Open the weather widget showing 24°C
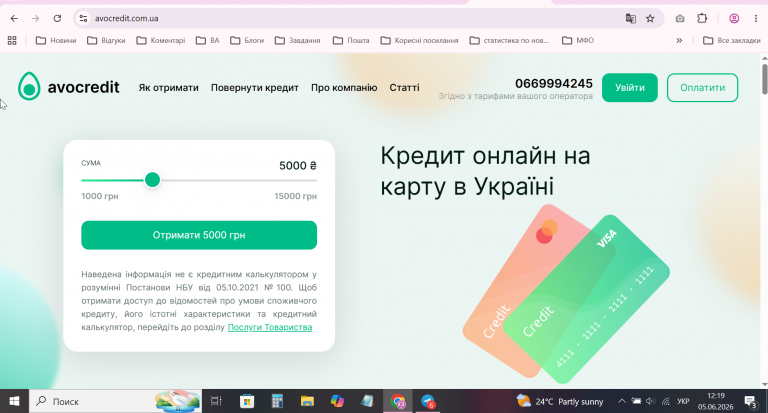The height and width of the screenshot is (413, 768). point(560,401)
